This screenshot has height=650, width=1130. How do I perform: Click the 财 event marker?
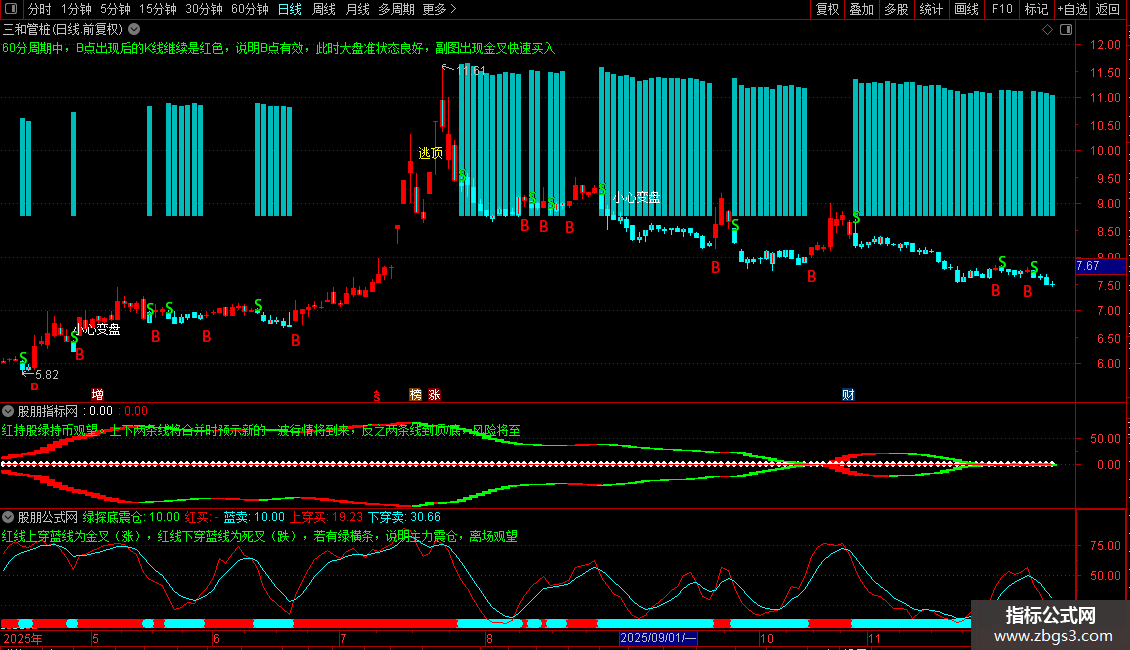point(848,394)
